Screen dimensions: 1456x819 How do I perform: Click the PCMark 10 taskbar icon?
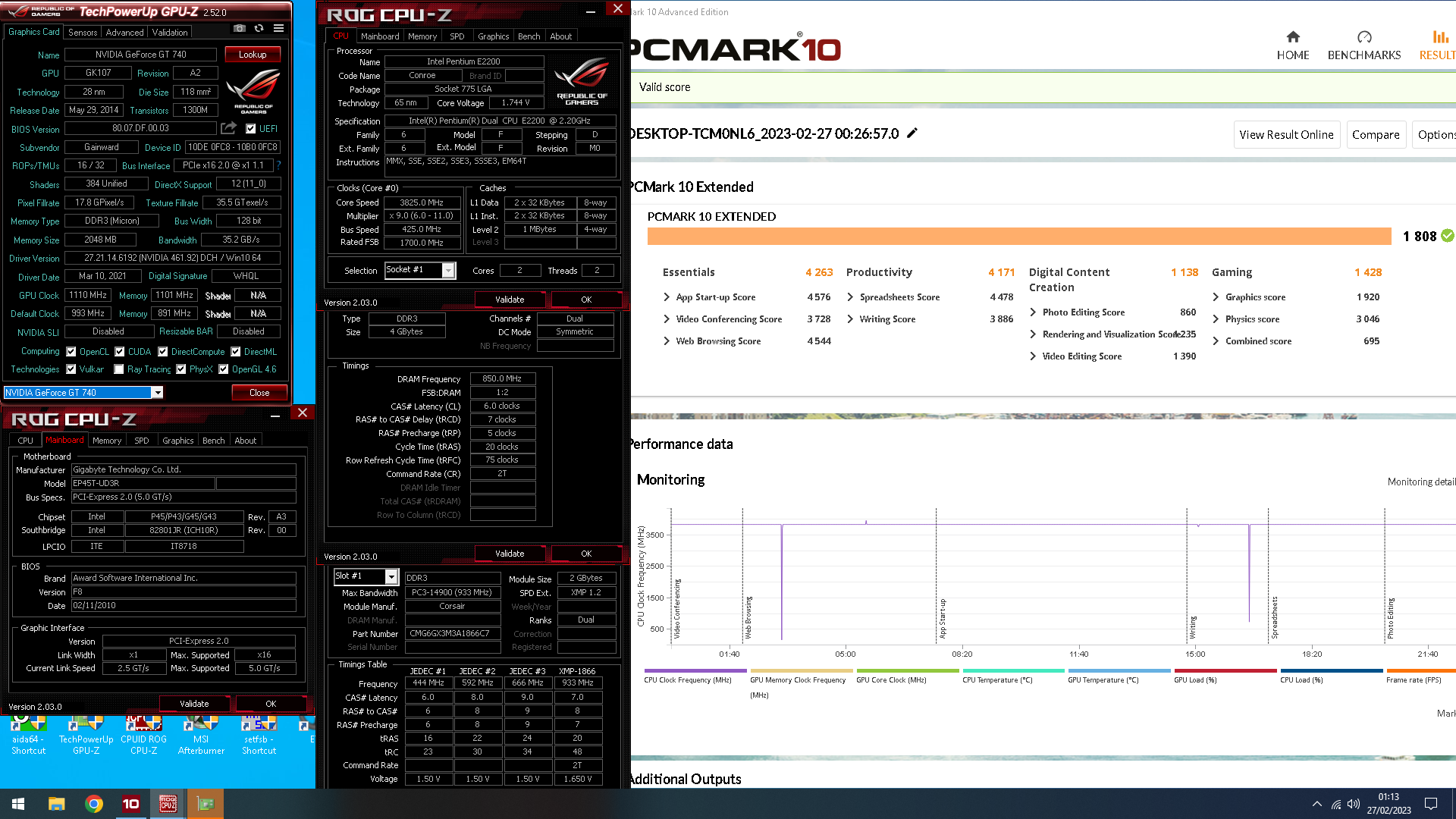pos(131,804)
